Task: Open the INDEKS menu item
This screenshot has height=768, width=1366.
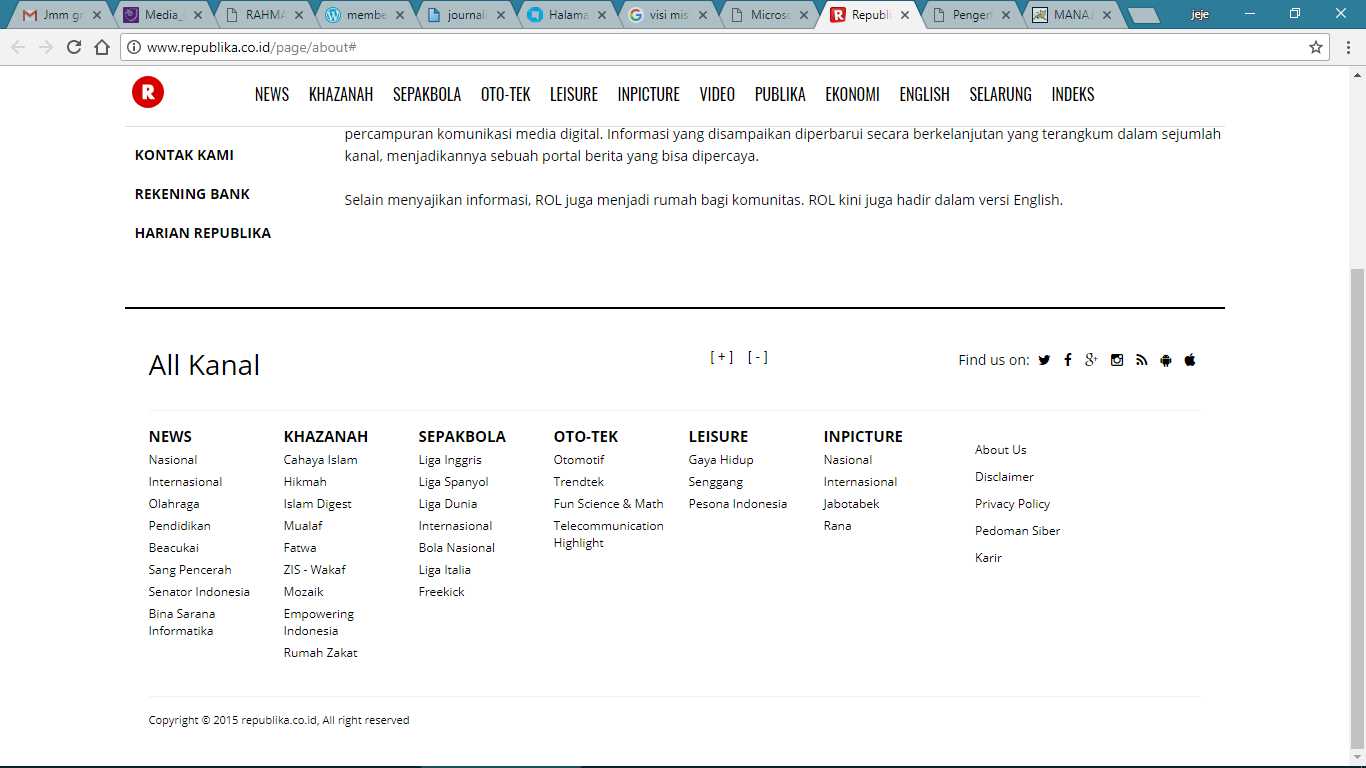Action: point(1073,94)
